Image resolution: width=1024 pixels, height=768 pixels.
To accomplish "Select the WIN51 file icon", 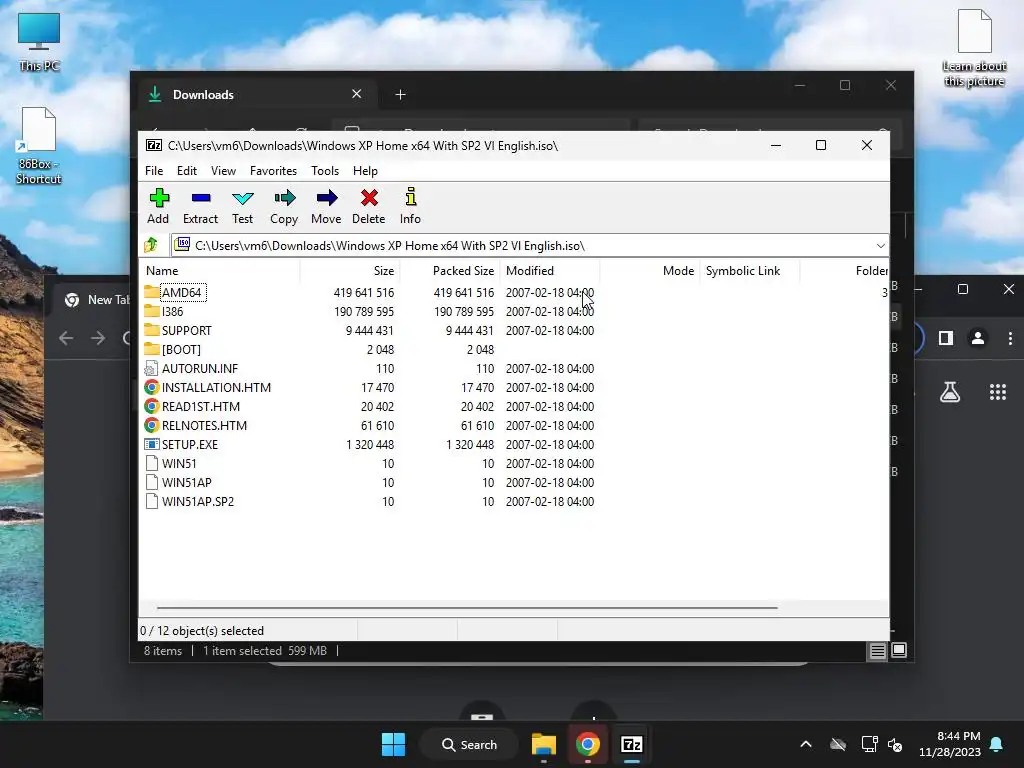I will [152, 463].
